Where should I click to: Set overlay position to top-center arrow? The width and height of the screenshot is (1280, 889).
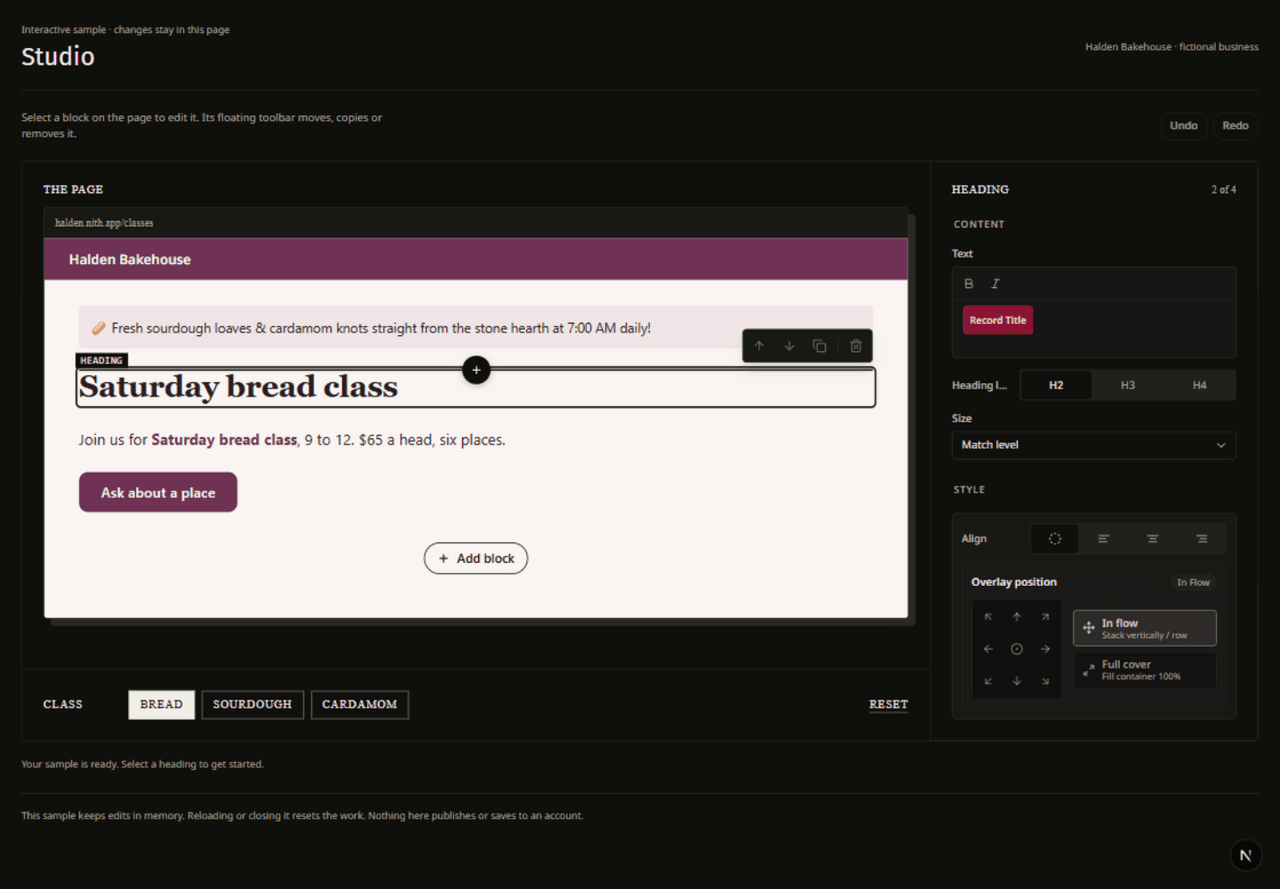pyautogui.click(x=1017, y=617)
